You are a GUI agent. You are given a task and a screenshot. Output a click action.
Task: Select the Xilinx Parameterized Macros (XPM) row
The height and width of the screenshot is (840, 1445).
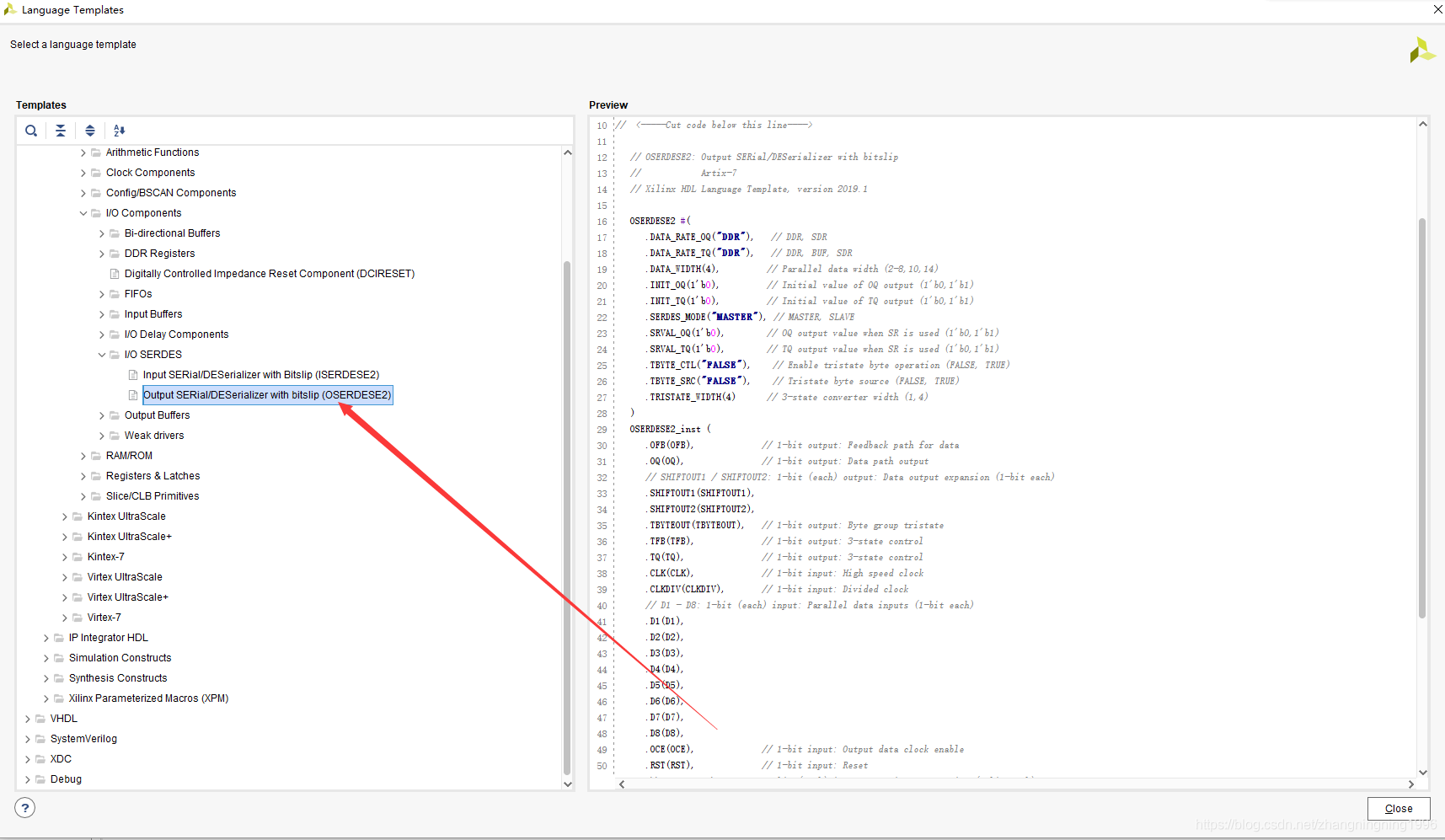tap(149, 698)
